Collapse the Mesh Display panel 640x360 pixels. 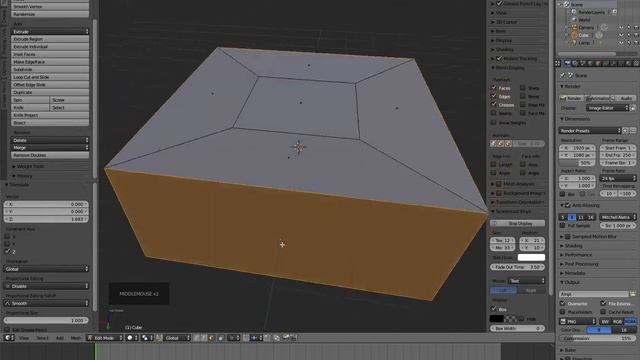(x=509, y=68)
